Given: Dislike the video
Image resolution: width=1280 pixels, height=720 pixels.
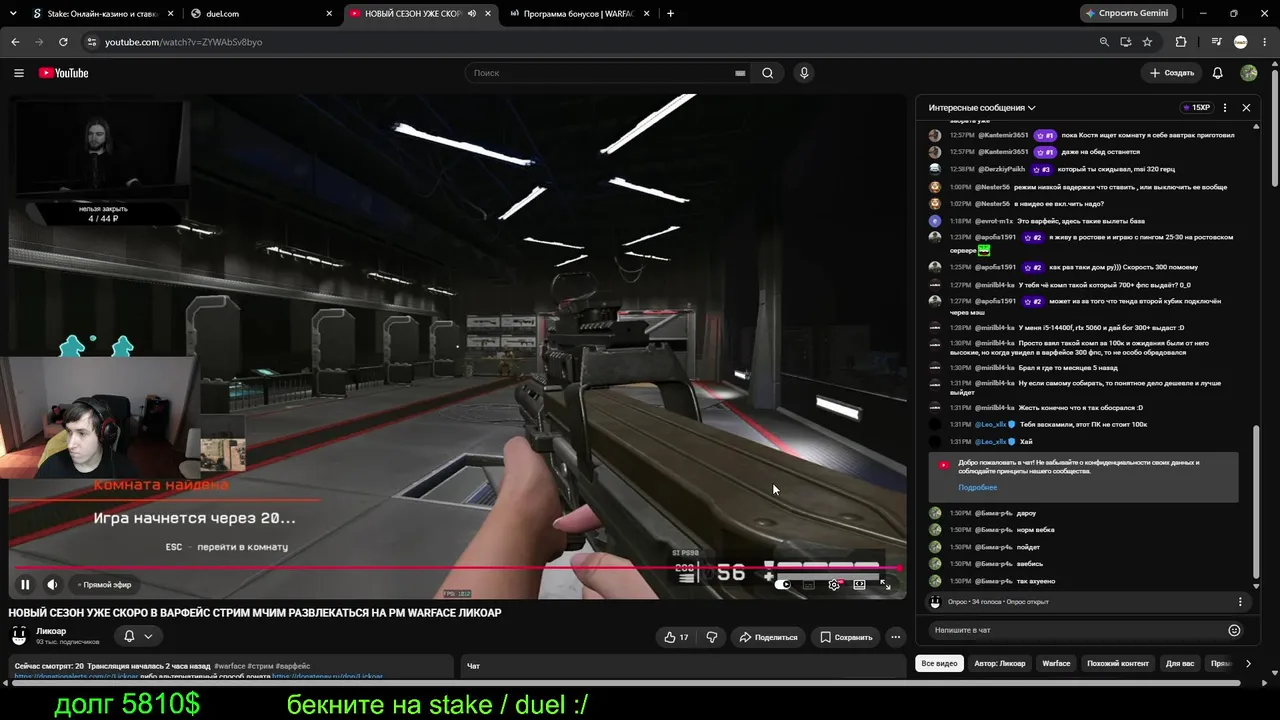Looking at the screenshot, I should tap(712, 637).
